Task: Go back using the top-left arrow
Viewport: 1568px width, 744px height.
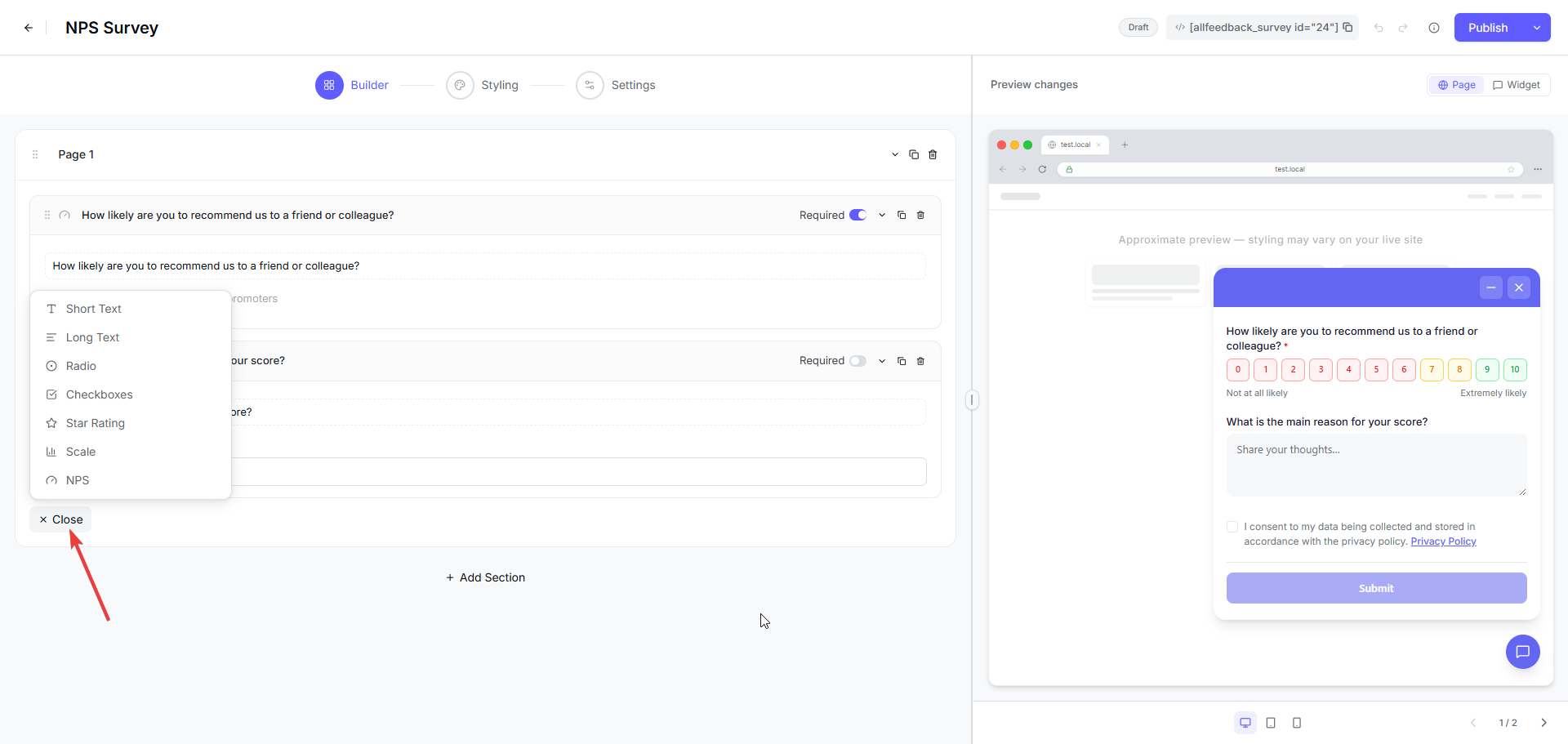Action: (x=29, y=28)
